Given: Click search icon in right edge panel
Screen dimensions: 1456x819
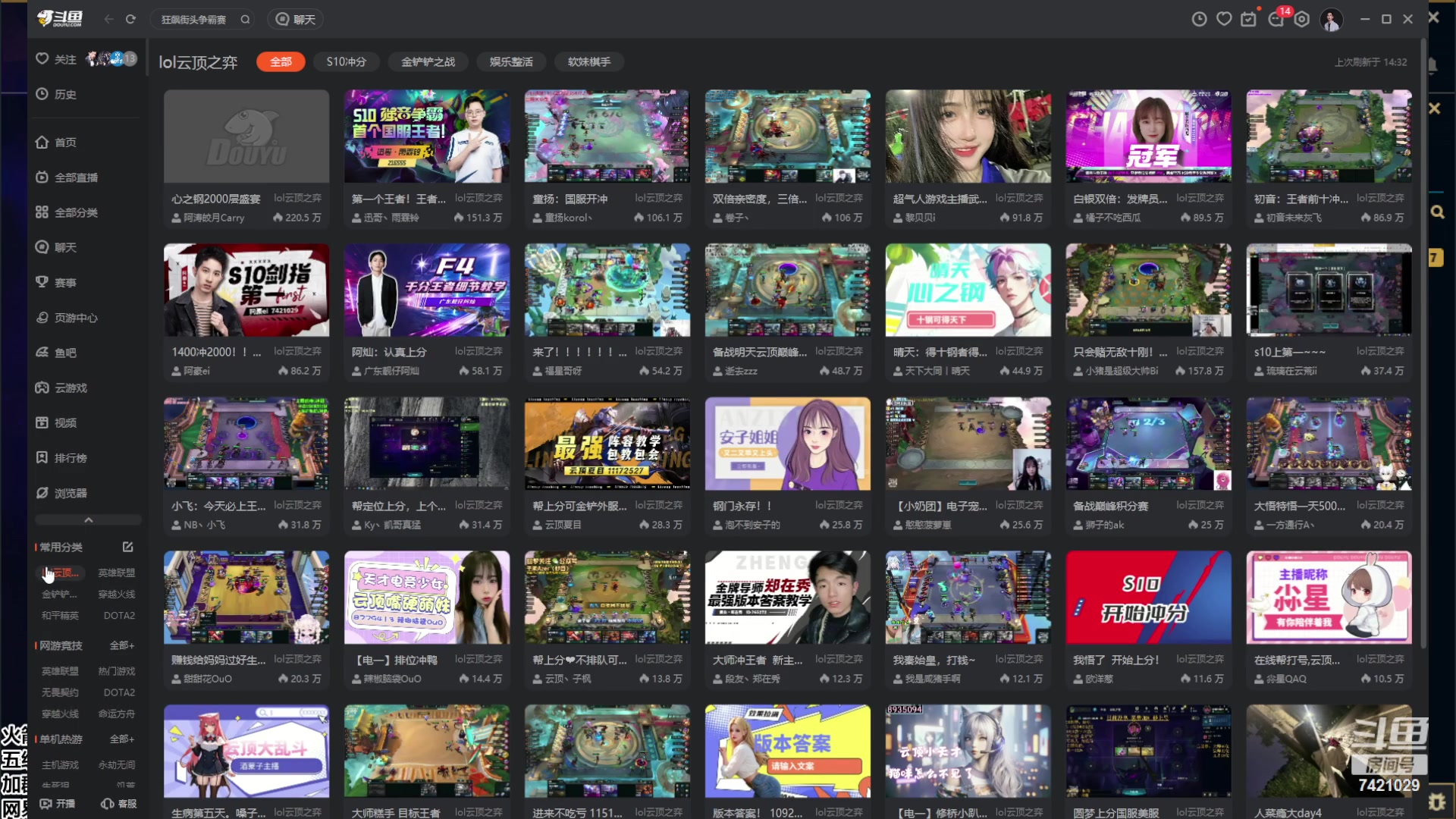Looking at the screenshot, I should pos(1437,212).
